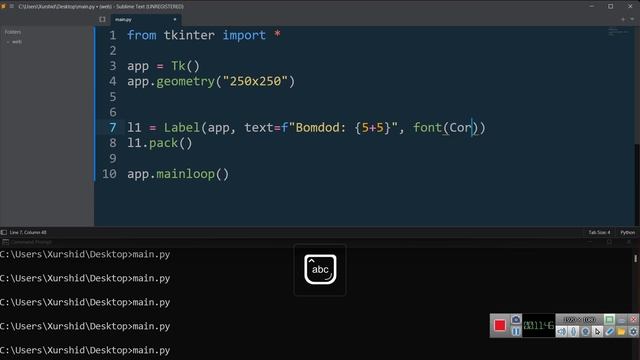
Task: Click the 'geometry' method name on line 4
Action: [185, 82]
